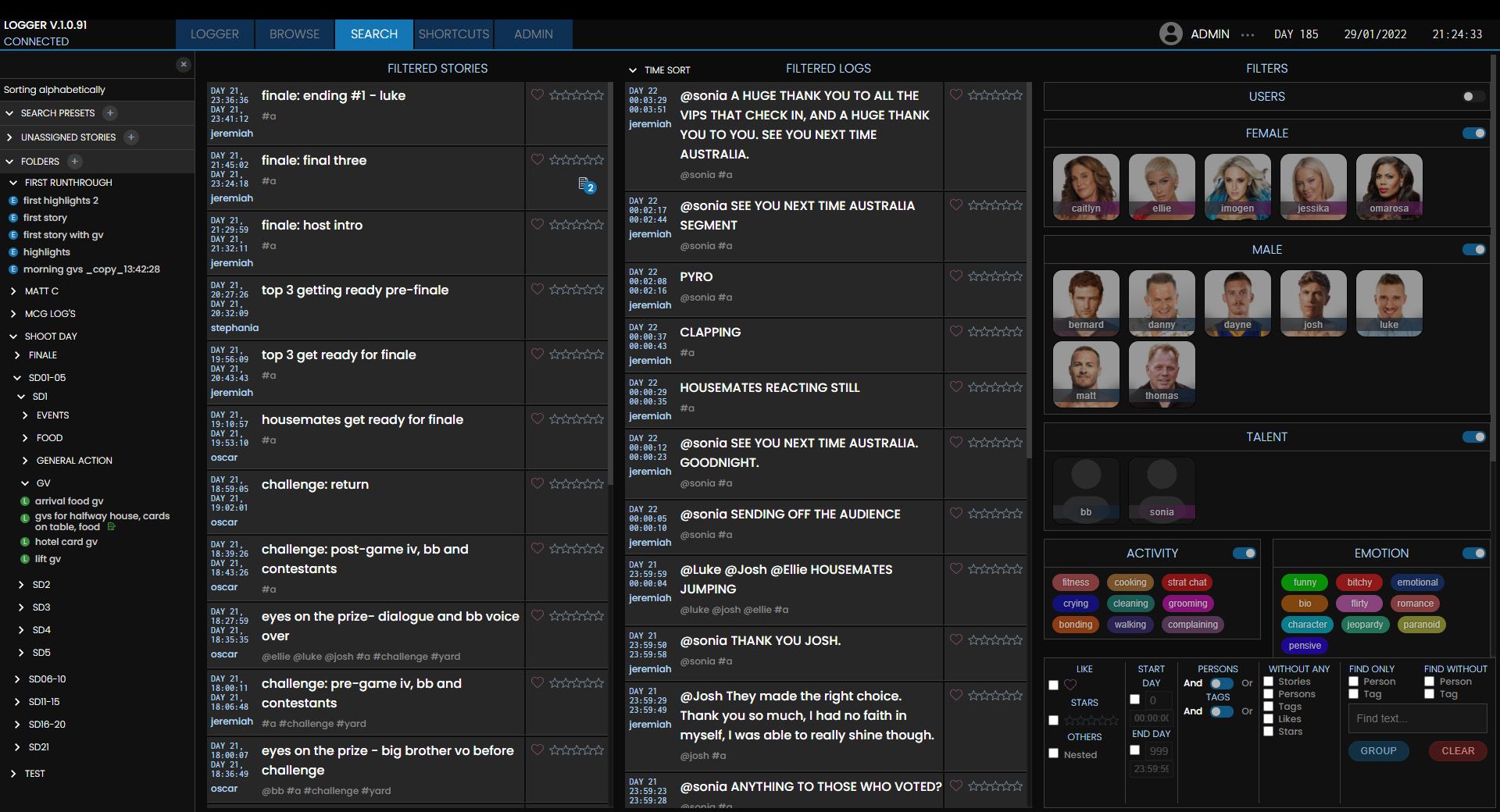Close the left sidebar with X icon

click(x=184, y=65)
